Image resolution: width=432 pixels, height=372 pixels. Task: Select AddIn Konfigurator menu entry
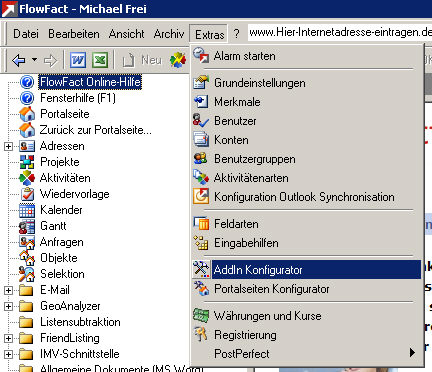tap(306, 269)
